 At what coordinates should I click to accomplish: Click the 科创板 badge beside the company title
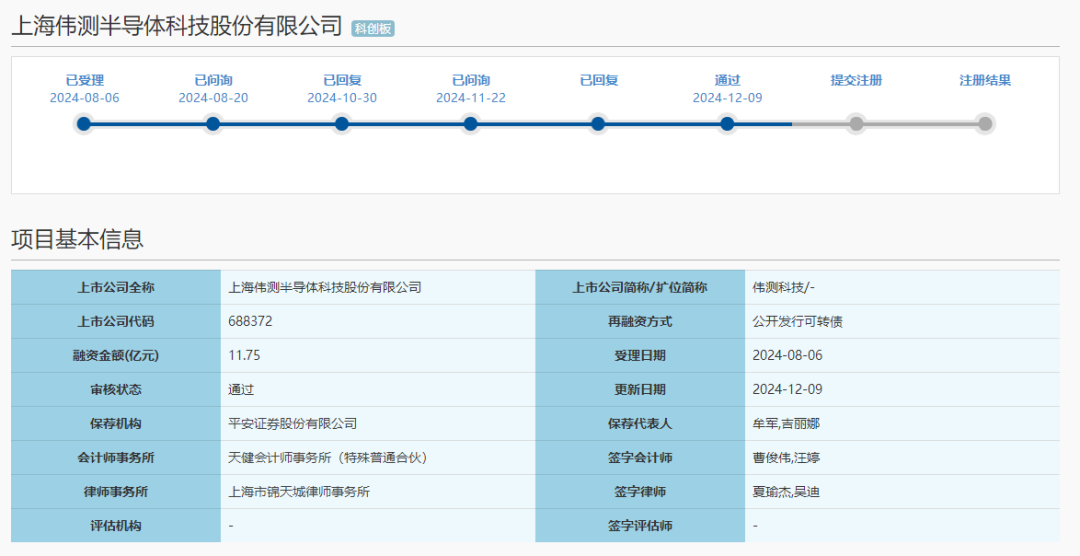(x=373, y=29)
